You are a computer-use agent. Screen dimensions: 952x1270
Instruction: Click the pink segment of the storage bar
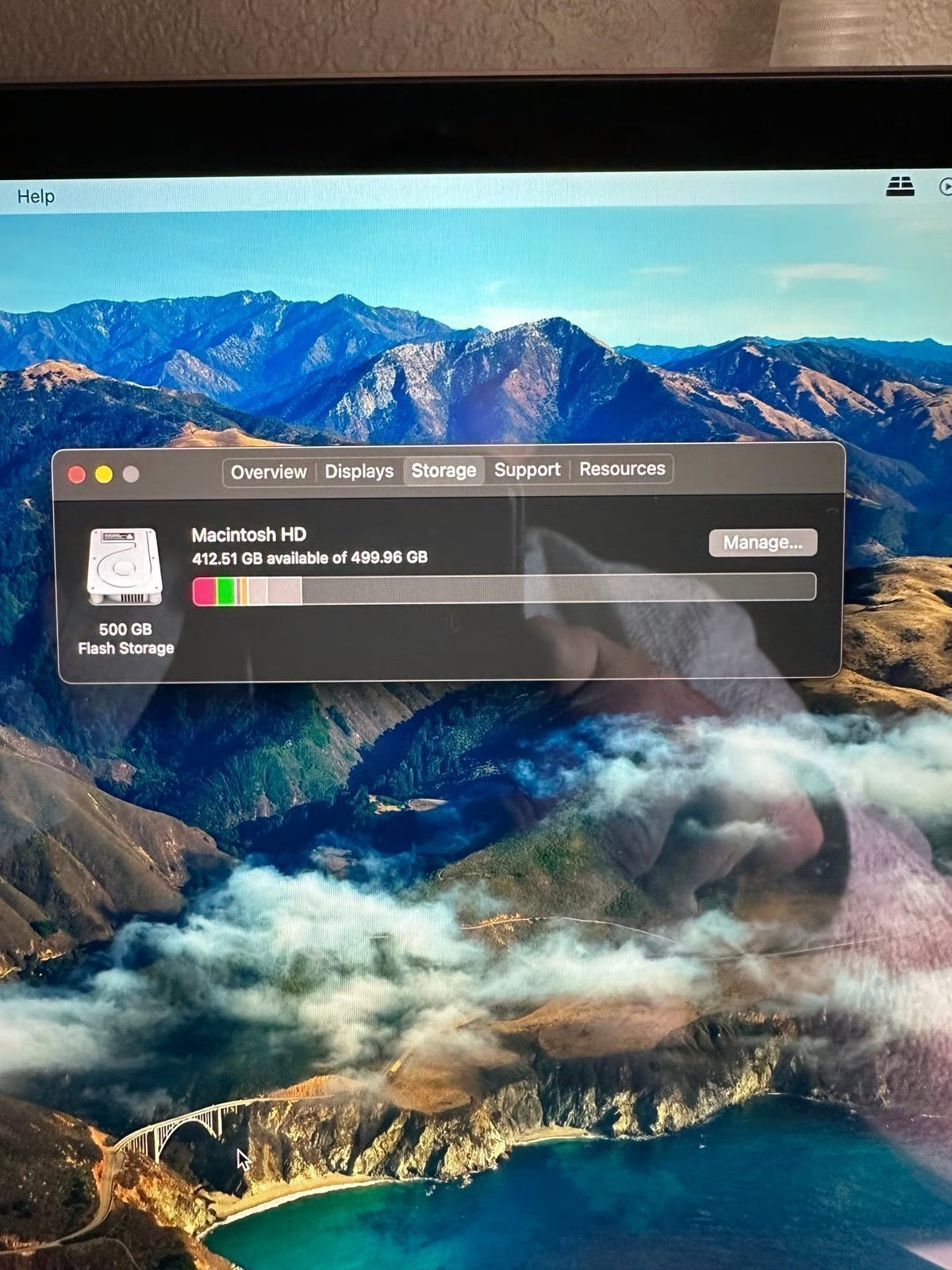tap(205, 591)
